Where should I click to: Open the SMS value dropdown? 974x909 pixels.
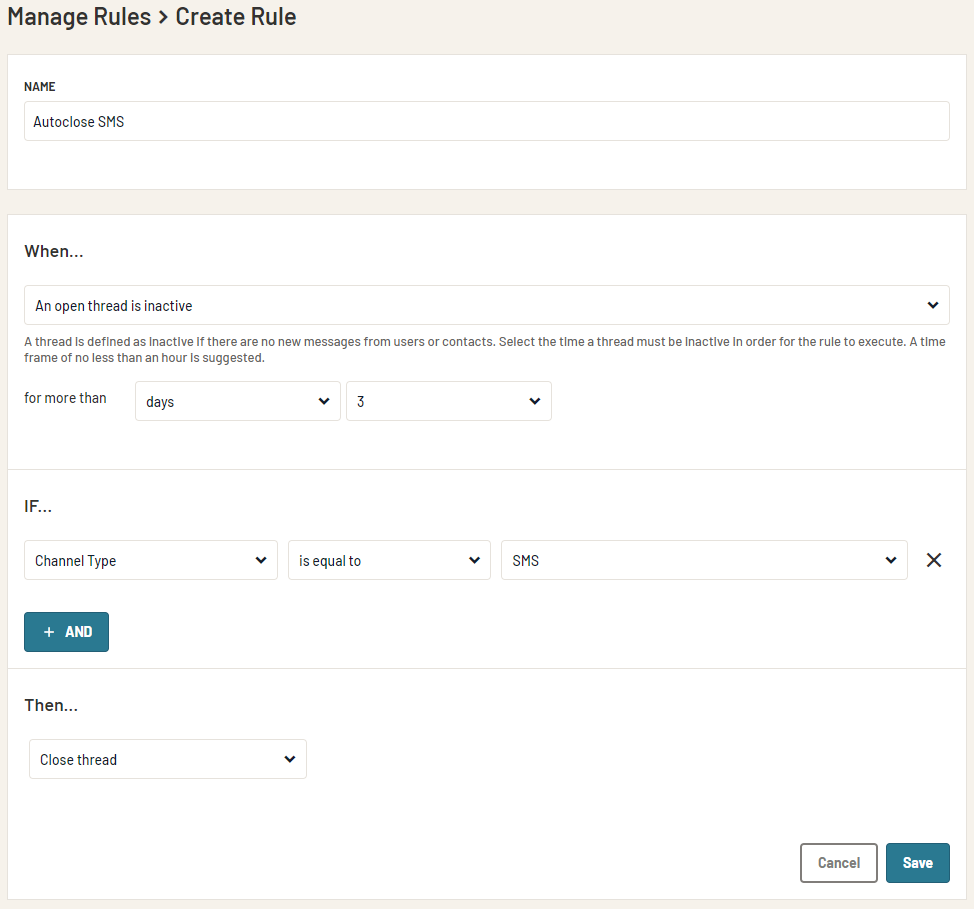[704, 560]
